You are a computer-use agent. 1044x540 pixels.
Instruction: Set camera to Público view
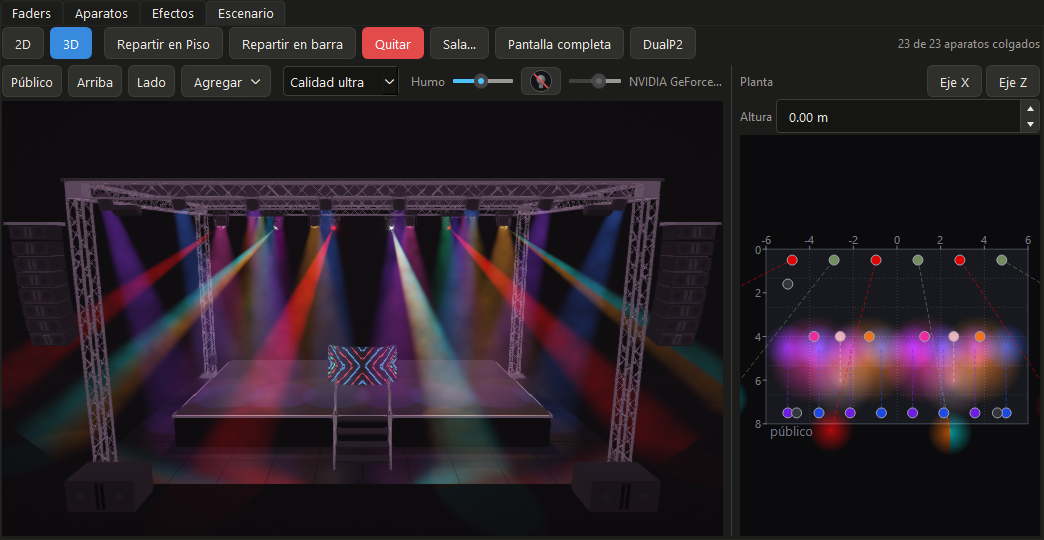32,82
